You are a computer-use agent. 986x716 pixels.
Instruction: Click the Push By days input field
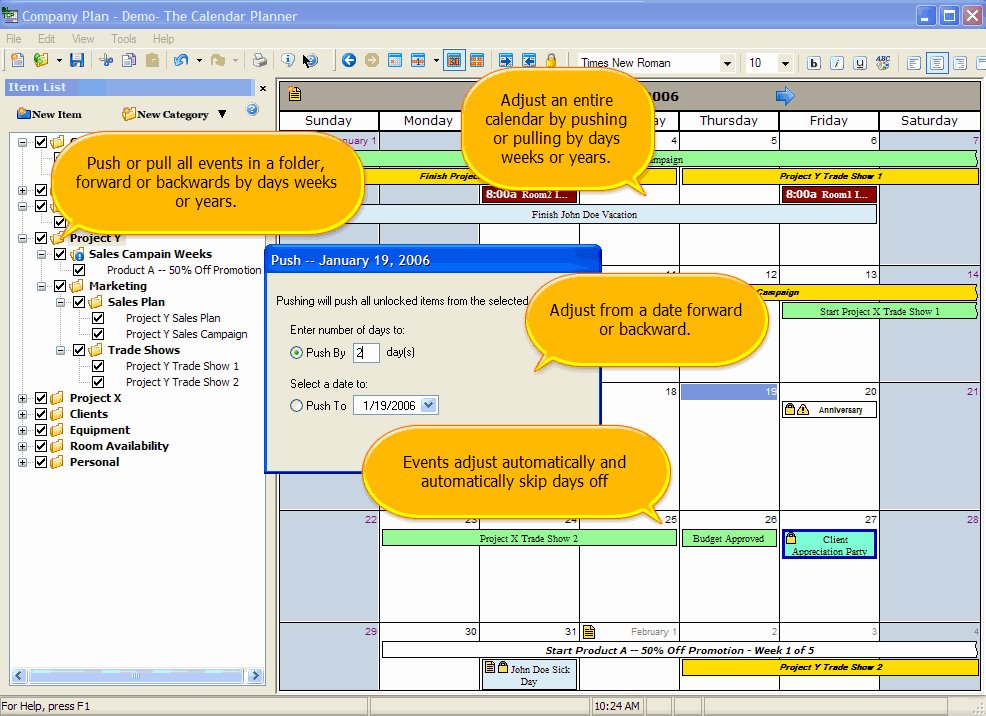pos(366,353)
